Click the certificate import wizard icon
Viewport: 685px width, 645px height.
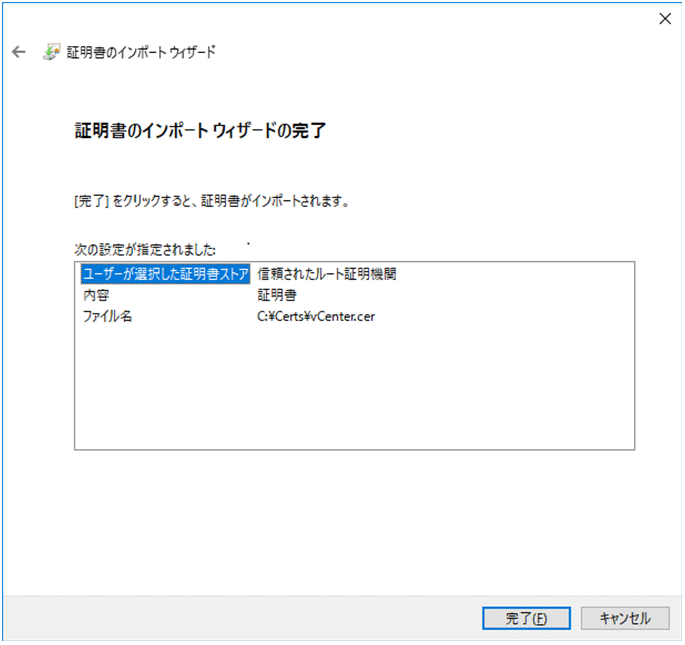click(x=52, y=52)
